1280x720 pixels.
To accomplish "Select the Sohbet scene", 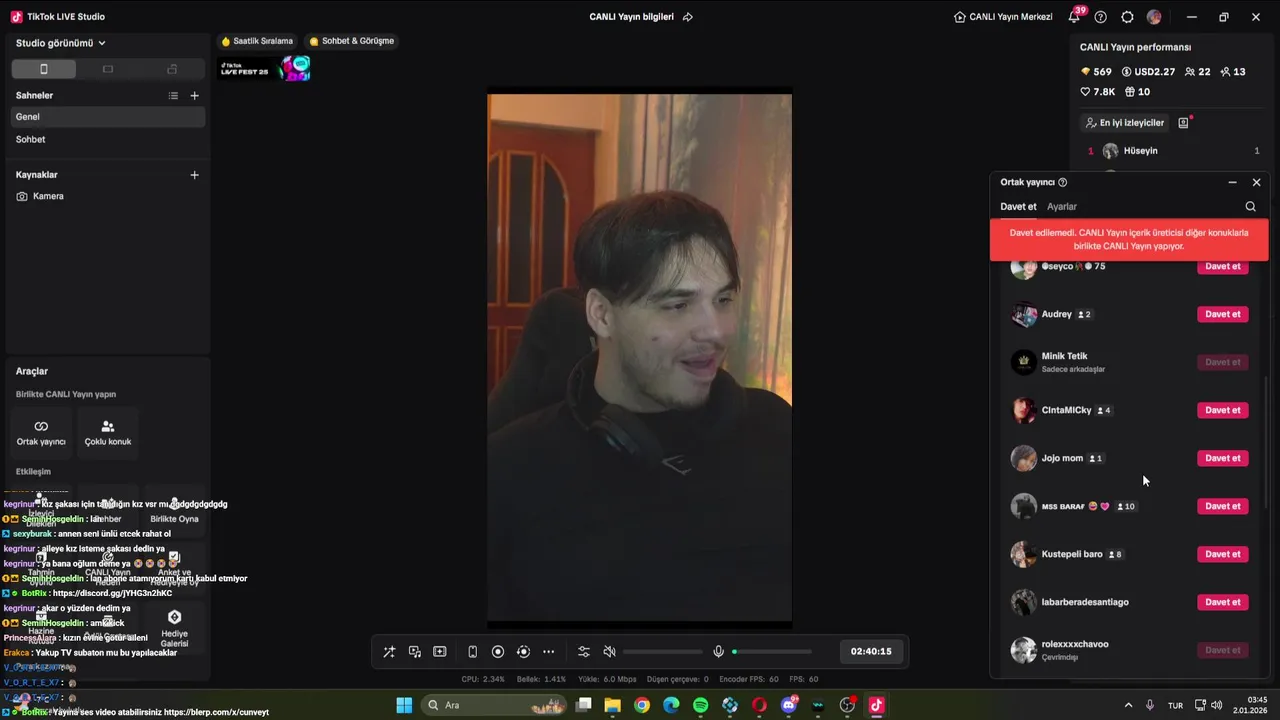I will [108, 140].
